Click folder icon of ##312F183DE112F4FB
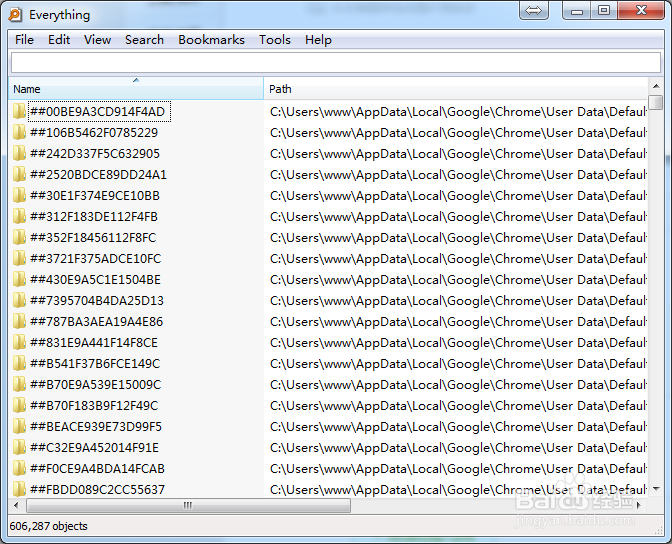Screen dimensions: 672x544 (19, 216)
